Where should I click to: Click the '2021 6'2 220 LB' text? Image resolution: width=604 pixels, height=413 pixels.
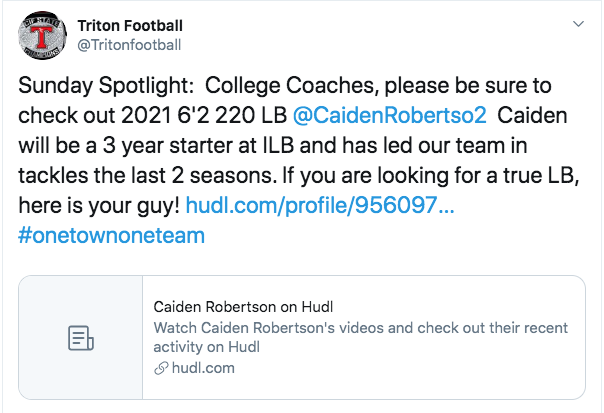[204, 115]
